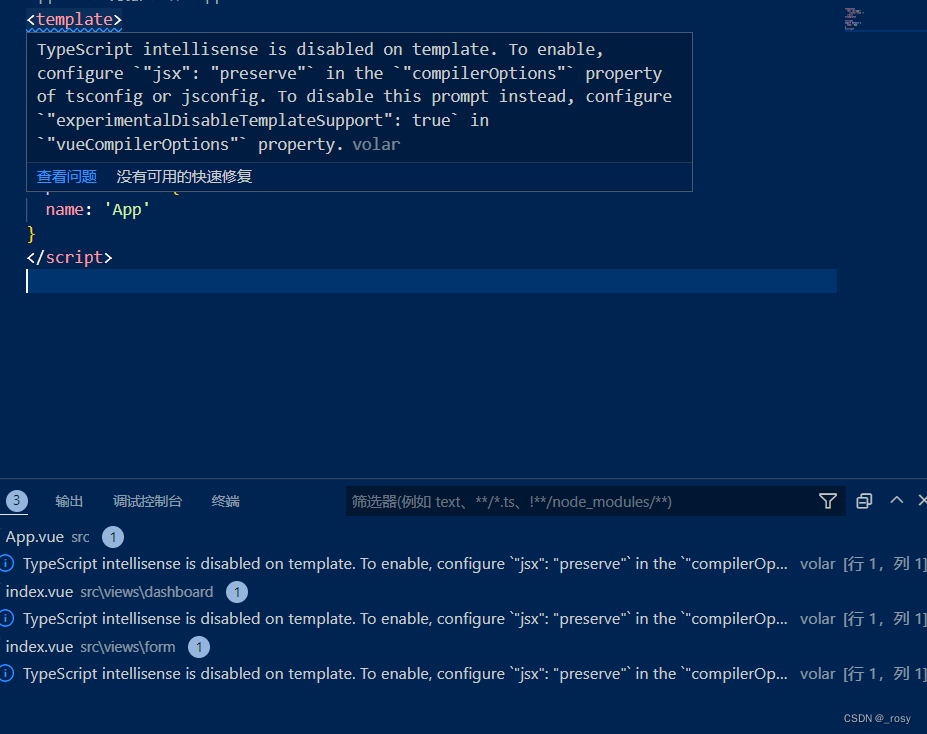This screenshot has height=734, width=927.
Task: Click the closing yellow brace in editor
Action: tap(31, 233)
